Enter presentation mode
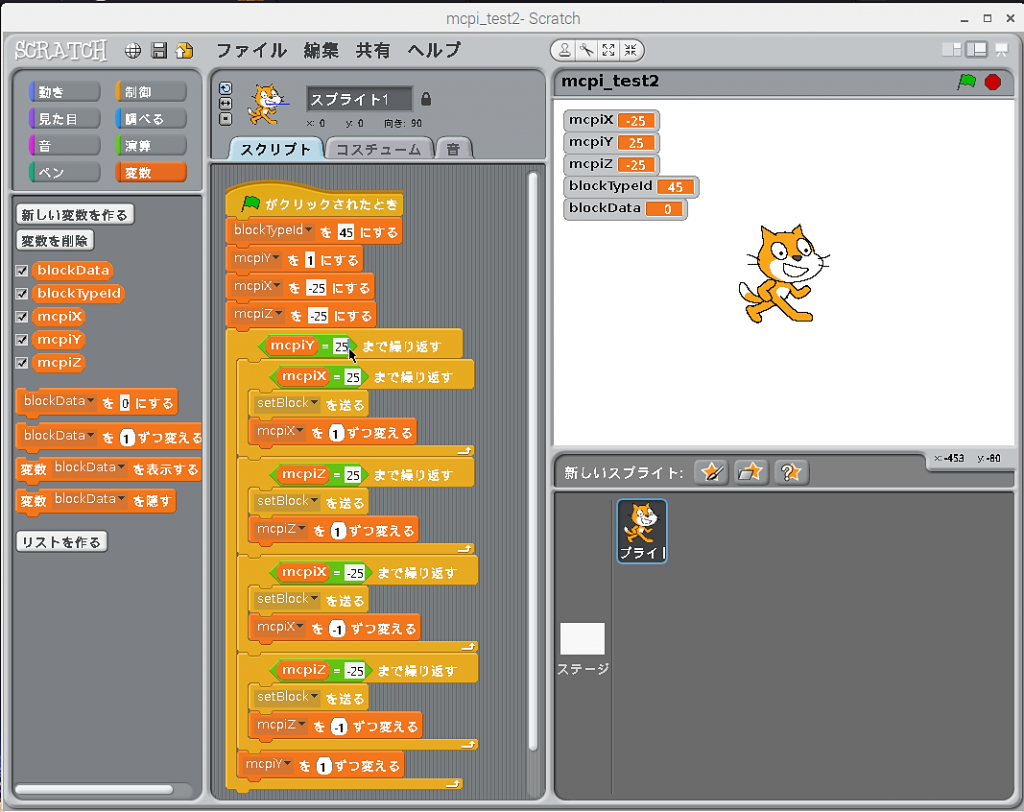The image size is (1024, 812). pyautogui.click(x=1001, y=50)
